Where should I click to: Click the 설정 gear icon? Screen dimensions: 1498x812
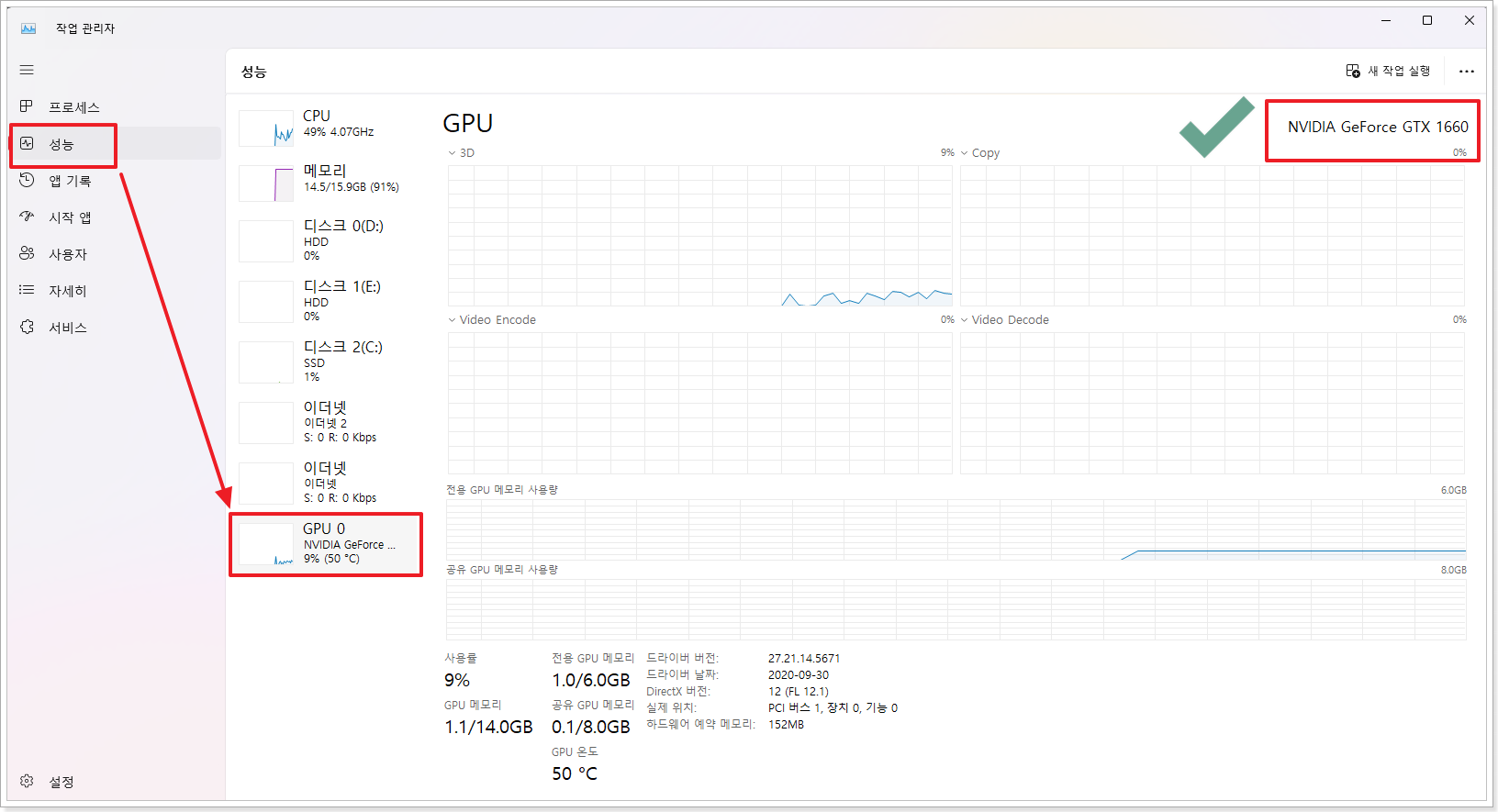point(27,781)
